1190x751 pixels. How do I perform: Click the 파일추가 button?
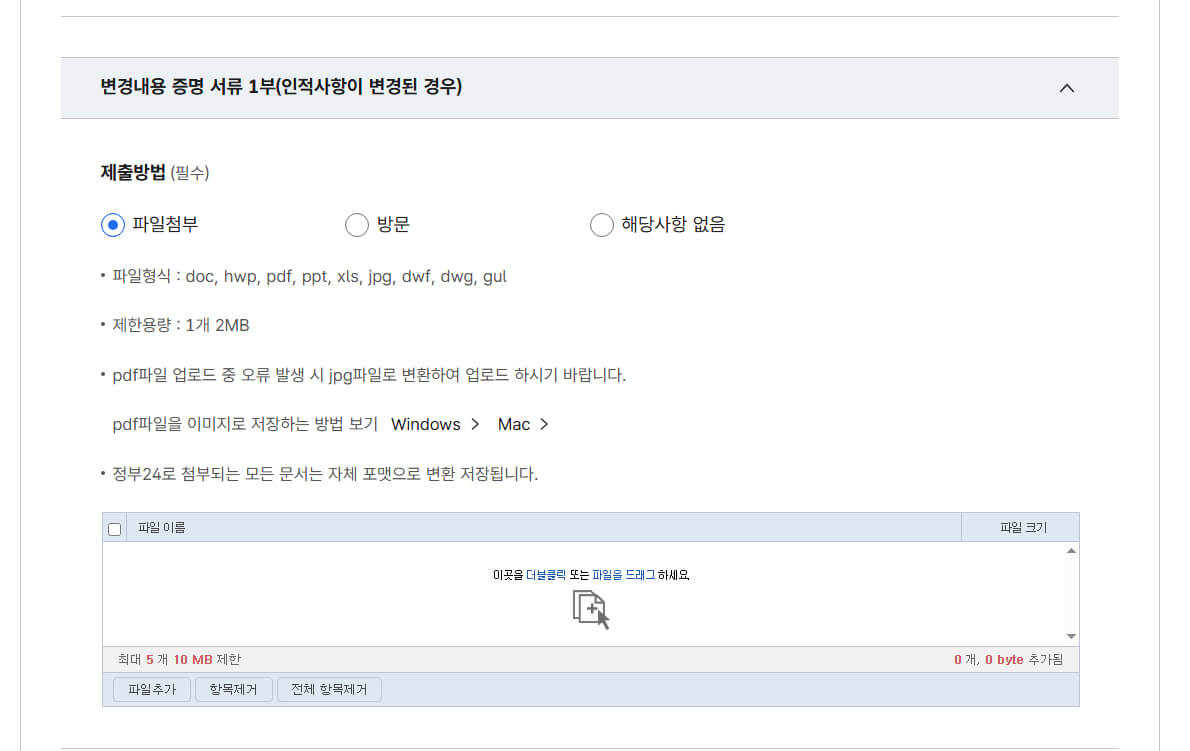click(151, 689)
